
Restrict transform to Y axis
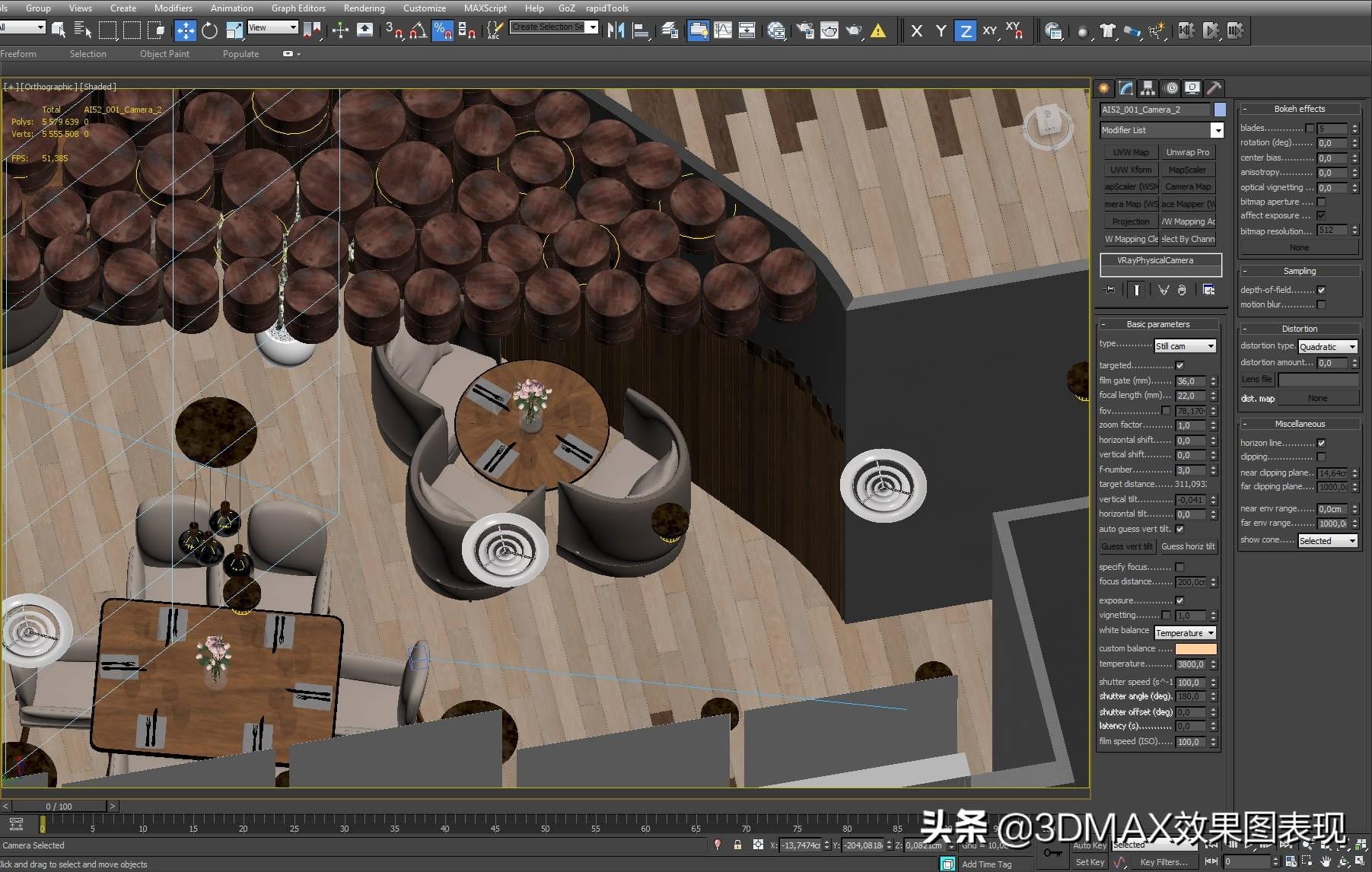(941, 30)
